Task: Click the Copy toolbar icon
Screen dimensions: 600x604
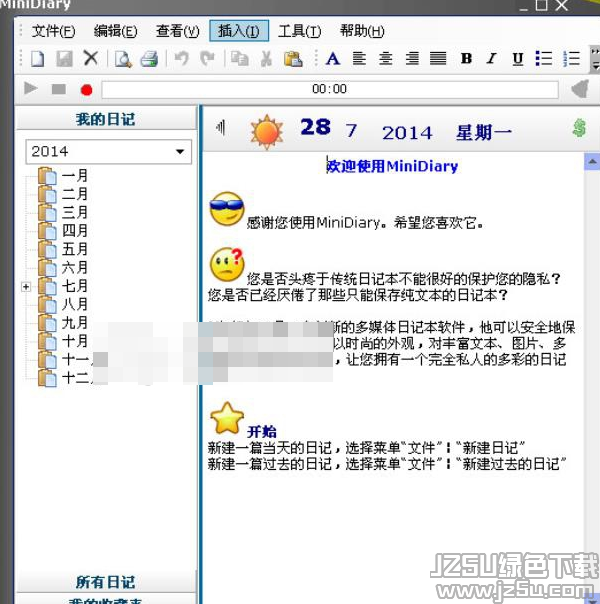Action: click(240, 59)
